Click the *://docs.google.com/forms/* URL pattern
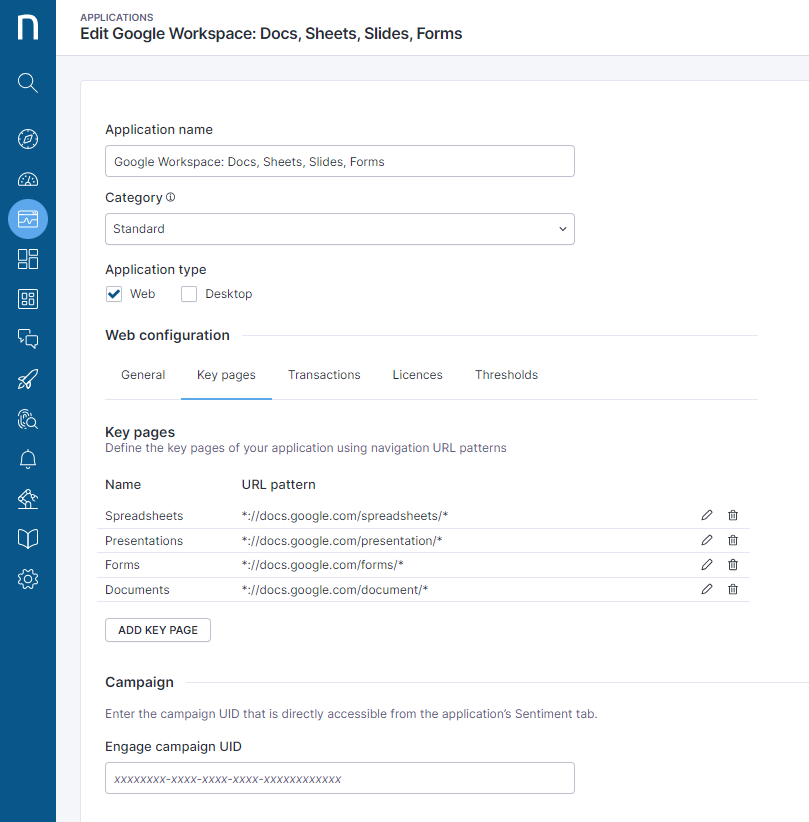This screenshot has width=809, height=822. (322, 565)
